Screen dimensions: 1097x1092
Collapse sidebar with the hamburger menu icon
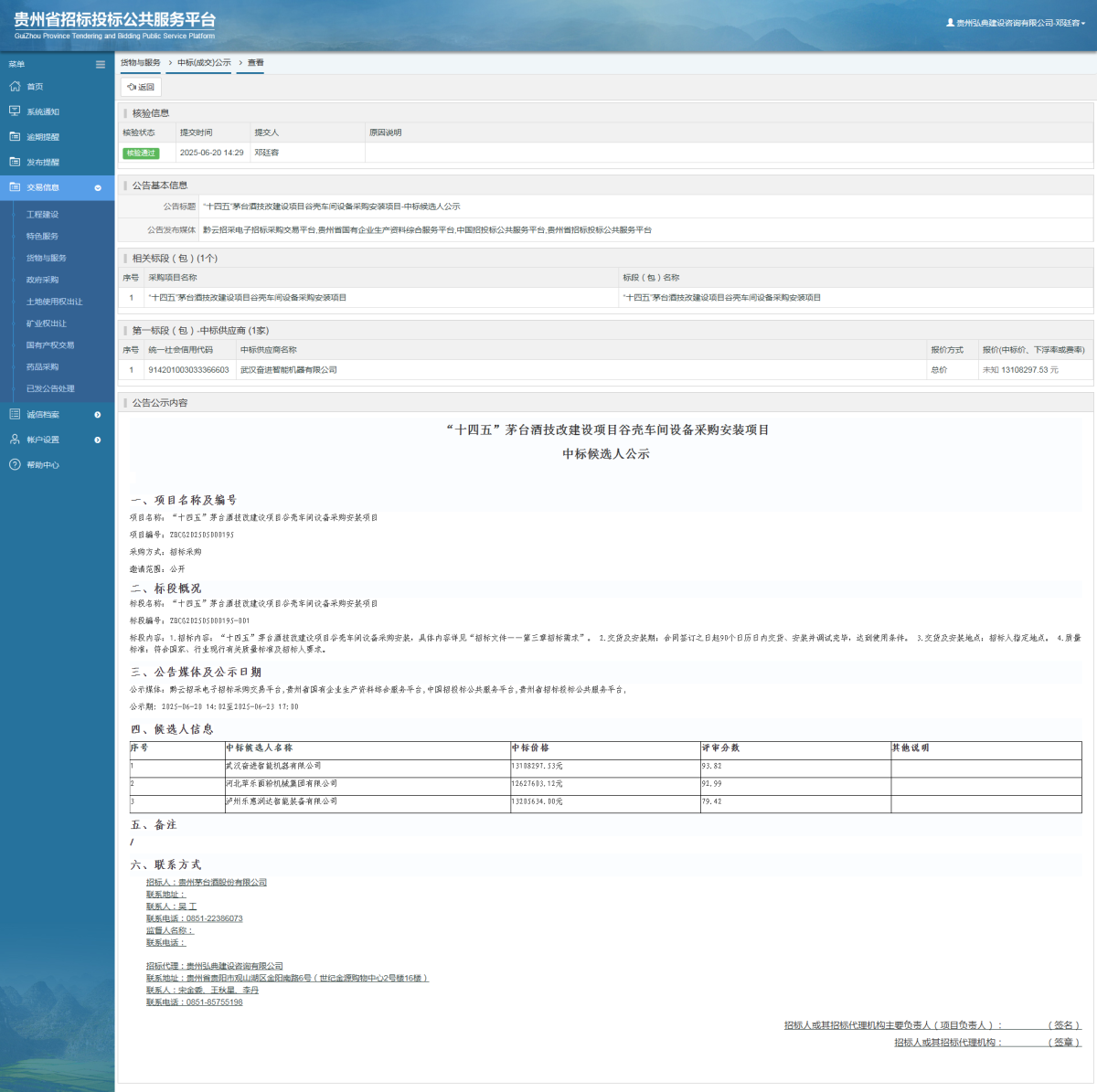[x=101, y=64]
